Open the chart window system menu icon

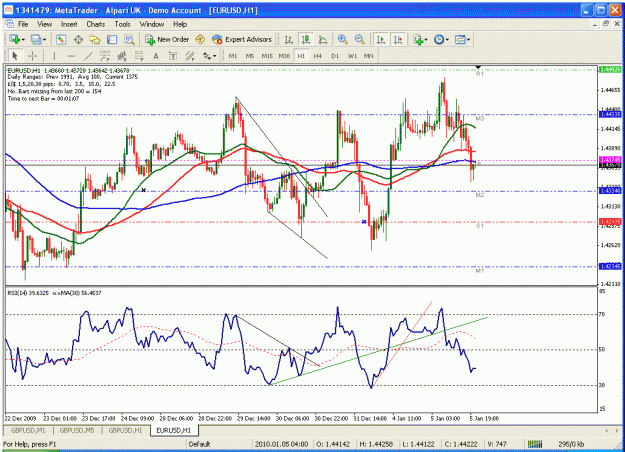pyautogui.click(x=10, y=24)
